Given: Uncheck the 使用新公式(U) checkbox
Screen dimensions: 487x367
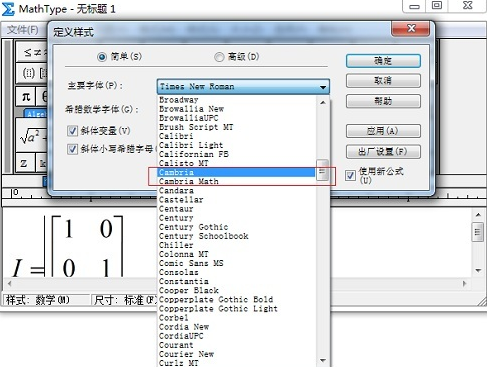Looking at the screenshot, I should (x=350, y=175).
